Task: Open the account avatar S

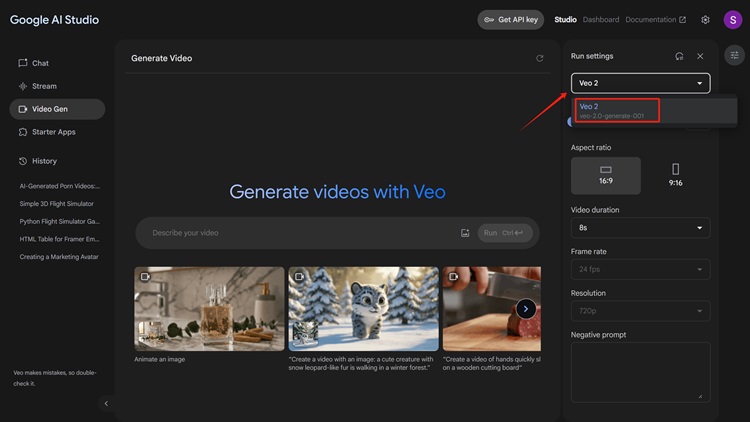Action: (x=733, y=20)
